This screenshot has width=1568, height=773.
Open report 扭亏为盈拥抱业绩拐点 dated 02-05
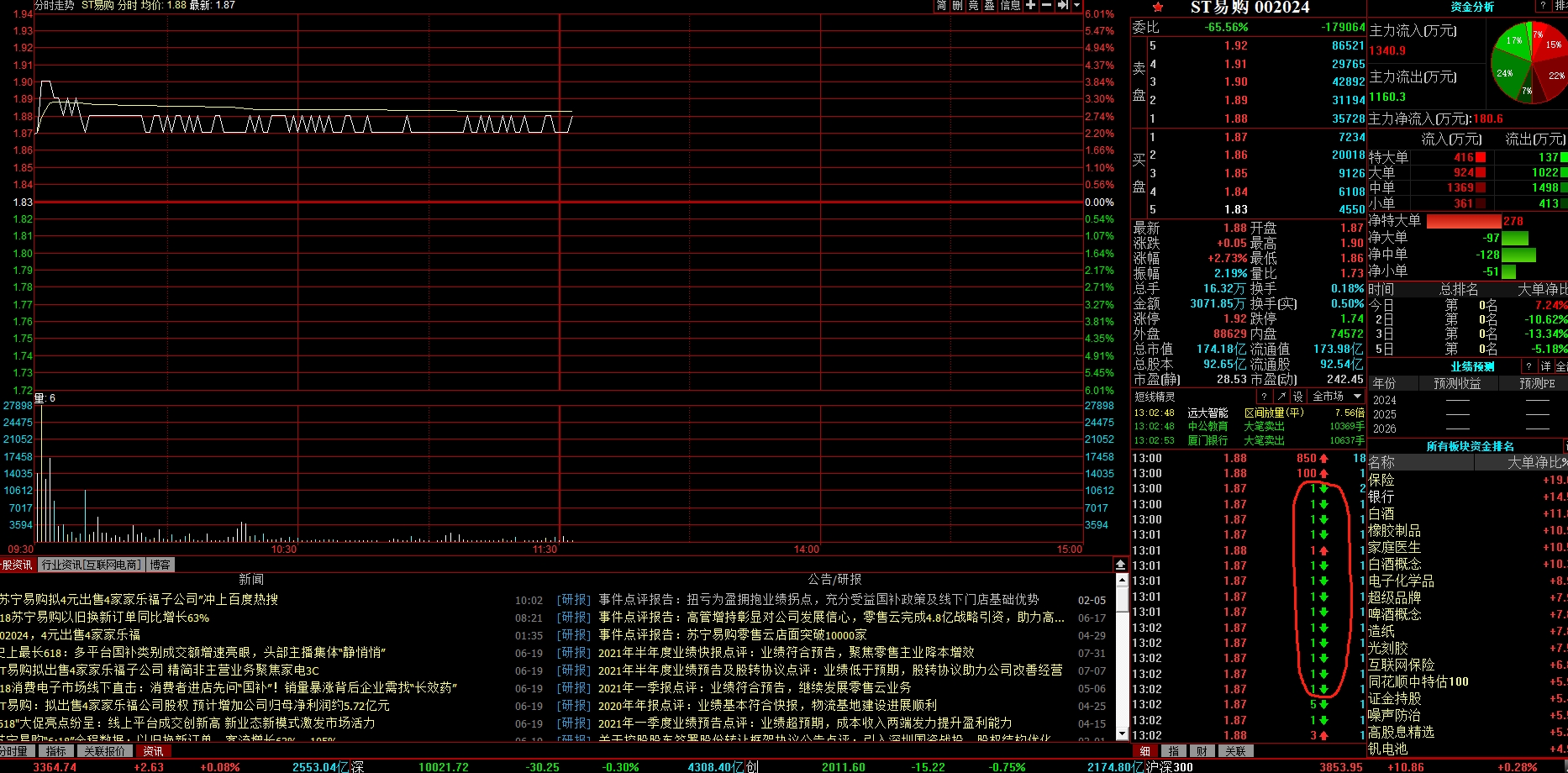818,599
